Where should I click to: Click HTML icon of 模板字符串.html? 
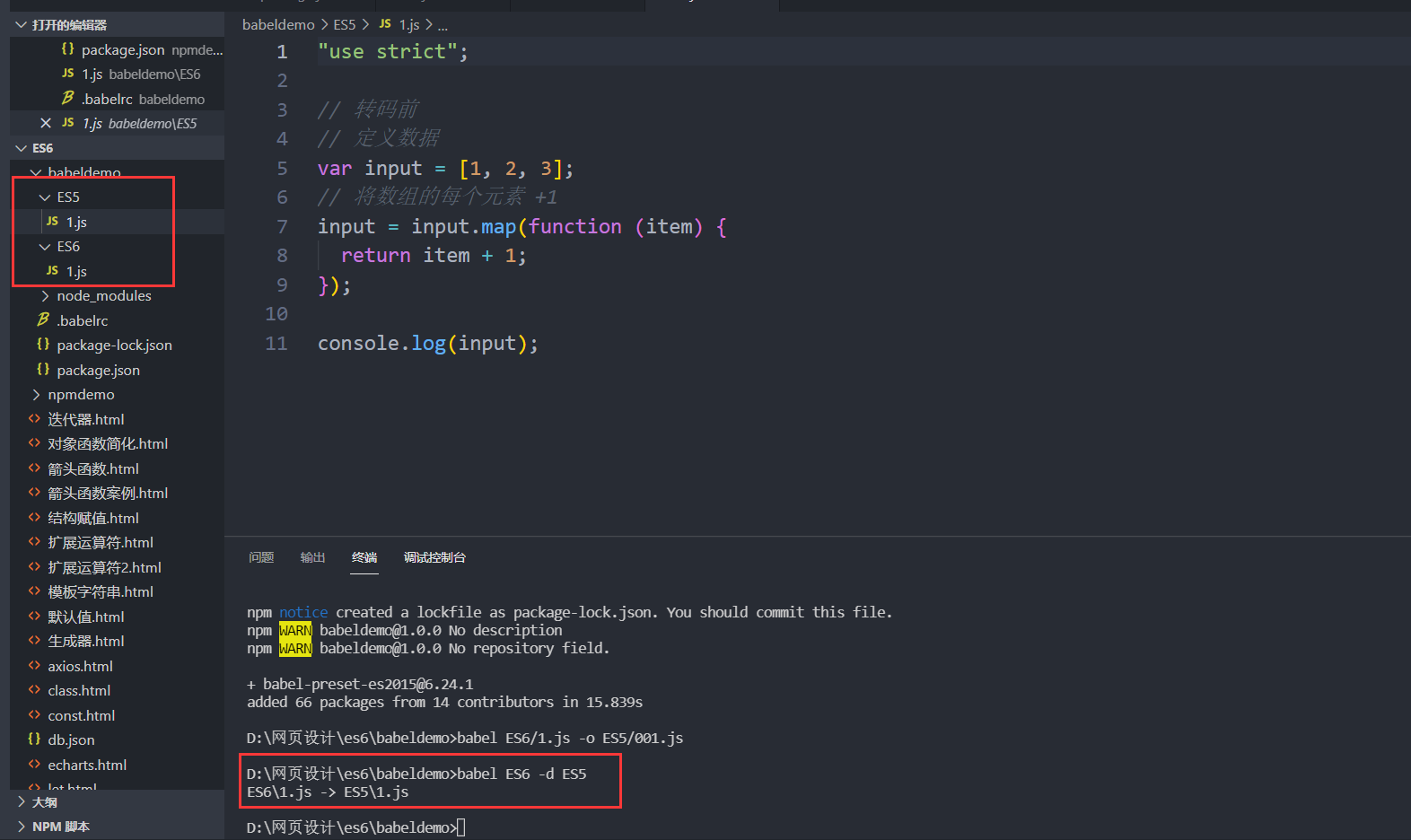click(34, 591)
